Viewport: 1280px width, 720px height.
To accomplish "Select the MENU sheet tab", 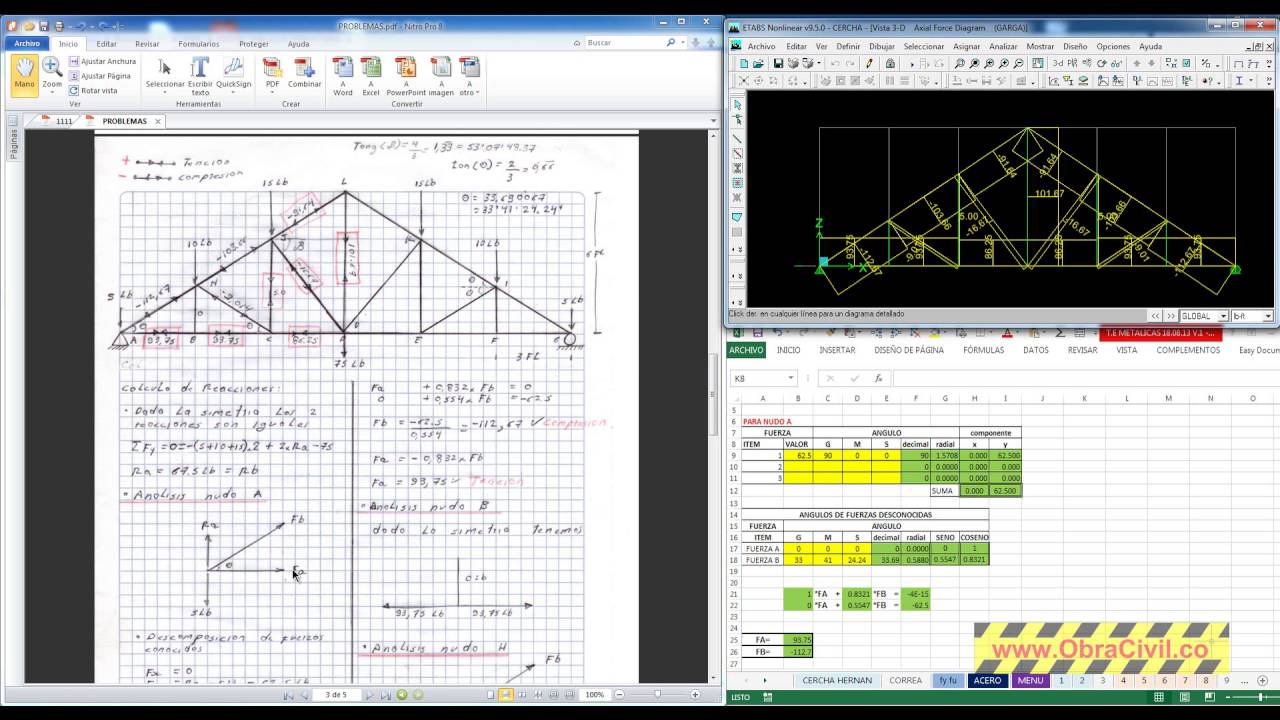I will tap(1029, 680).
